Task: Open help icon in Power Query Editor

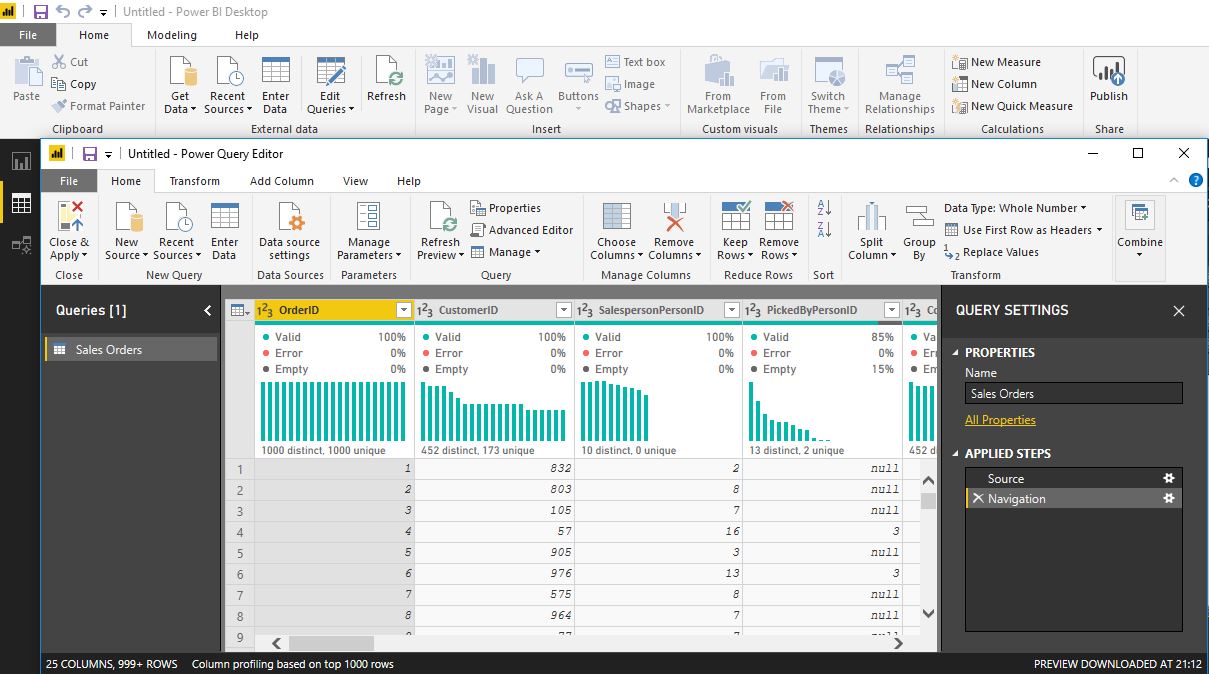Action: tap(1195, 181)
